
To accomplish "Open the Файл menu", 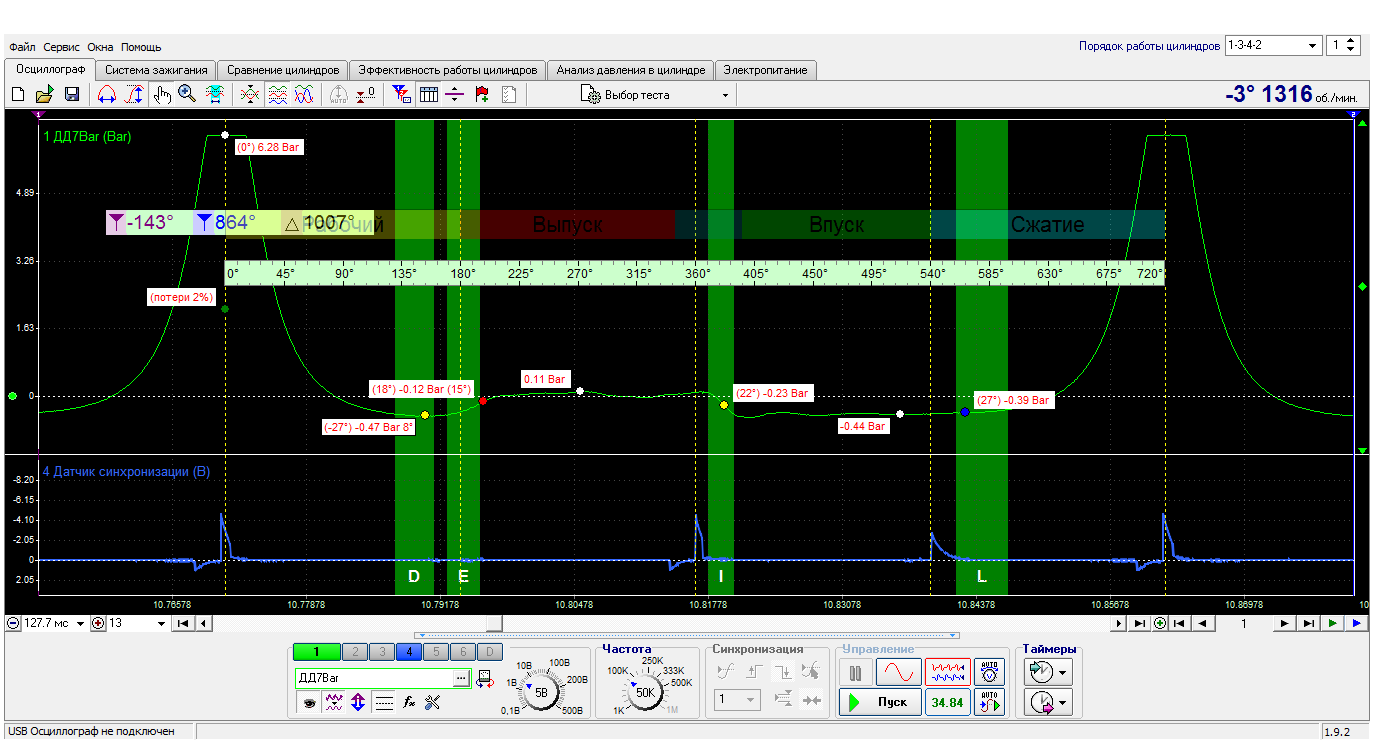I will [22, 47].
